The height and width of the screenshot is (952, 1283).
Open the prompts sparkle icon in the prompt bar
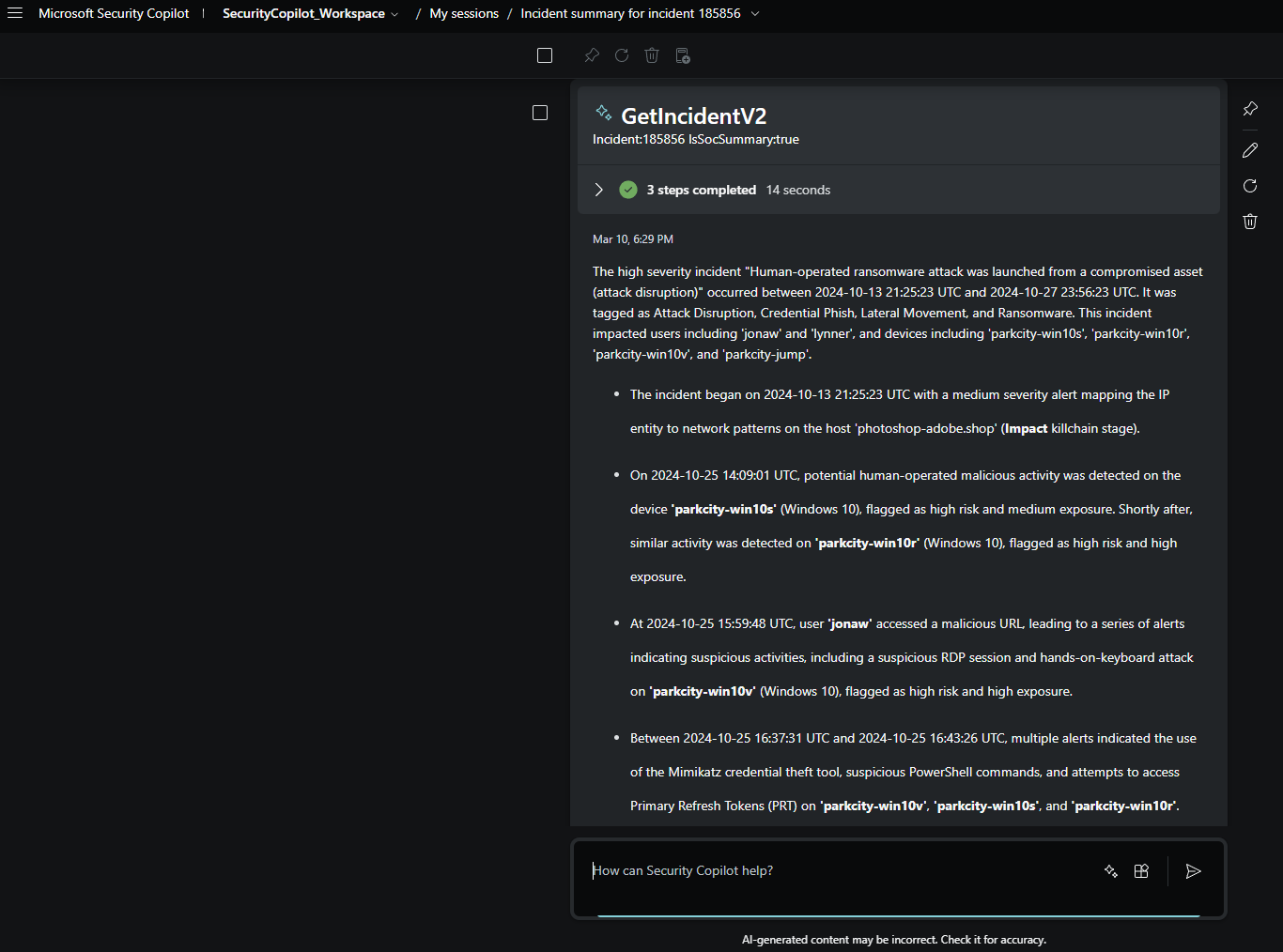pos(1111,871)
